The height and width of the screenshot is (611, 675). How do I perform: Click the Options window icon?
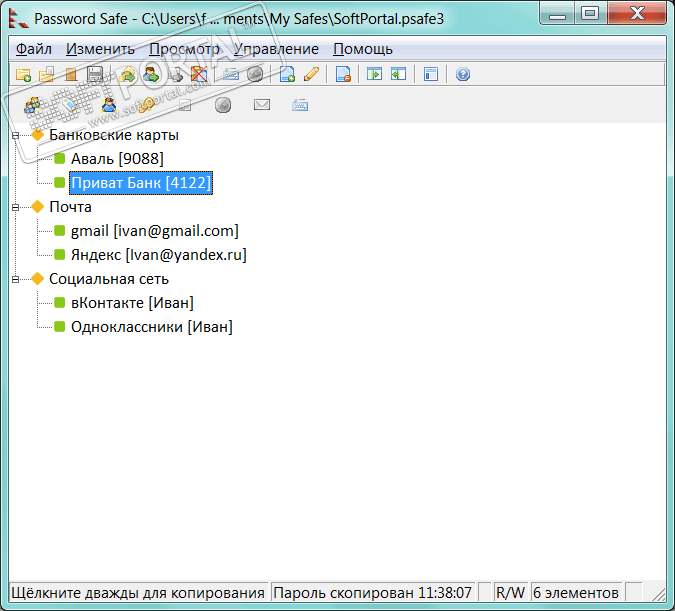(x=430, y=75)
